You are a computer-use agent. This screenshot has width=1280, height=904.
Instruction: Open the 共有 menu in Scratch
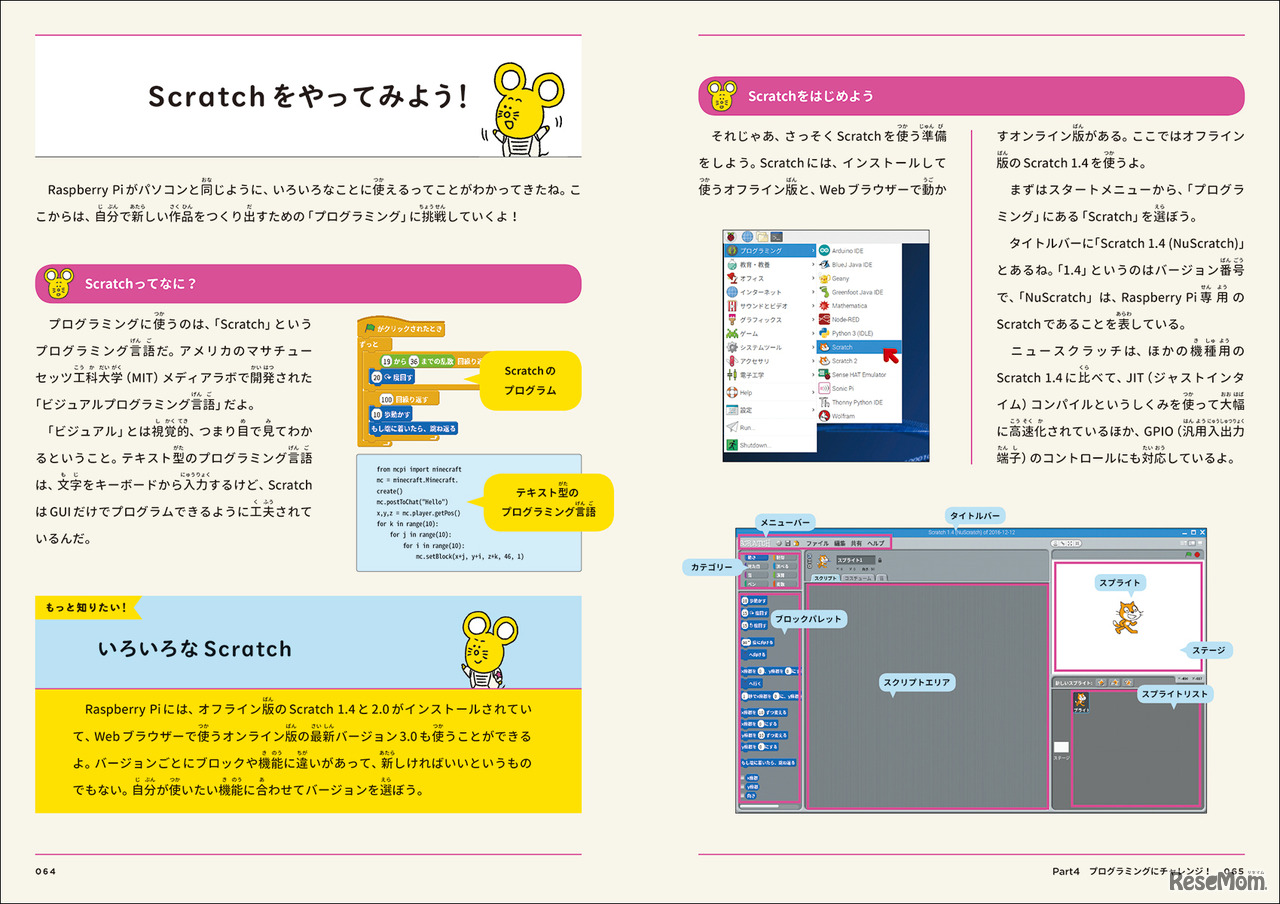[857, 542]
